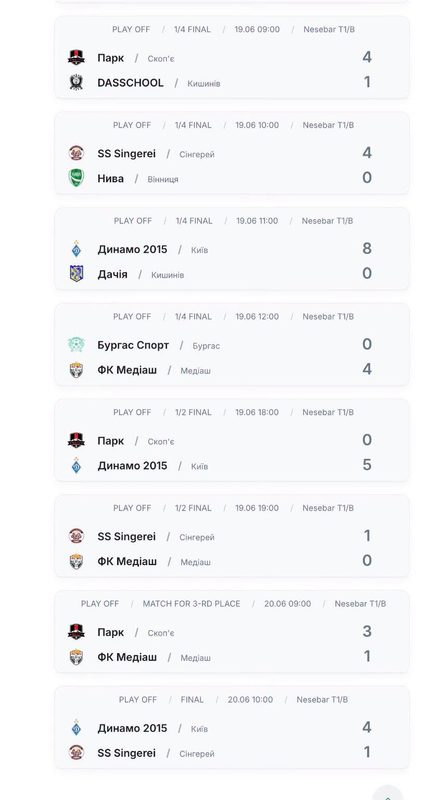Click the Нива team name link
The image size is (444, 800).
pyautogui.click(x=111, y=178)
